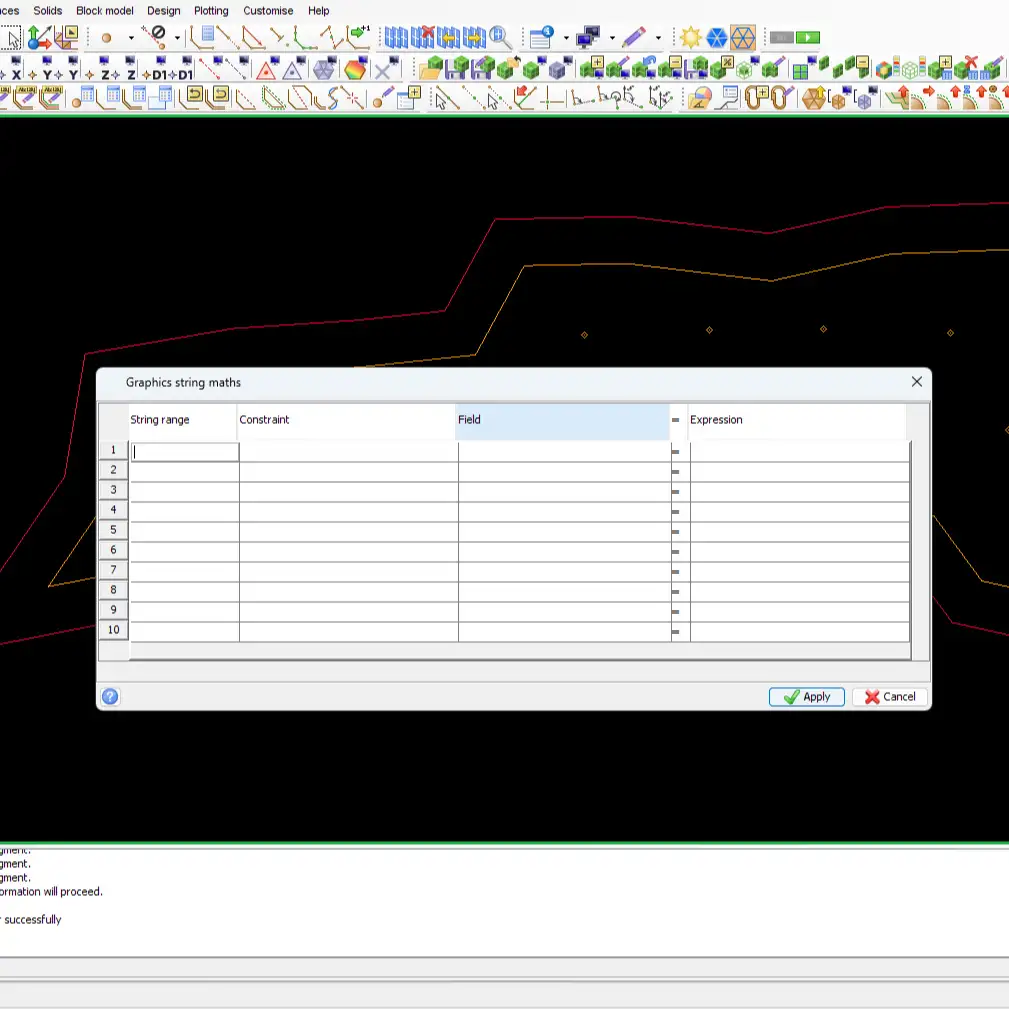Open block model using folder with green cubes

pos(430,68)
